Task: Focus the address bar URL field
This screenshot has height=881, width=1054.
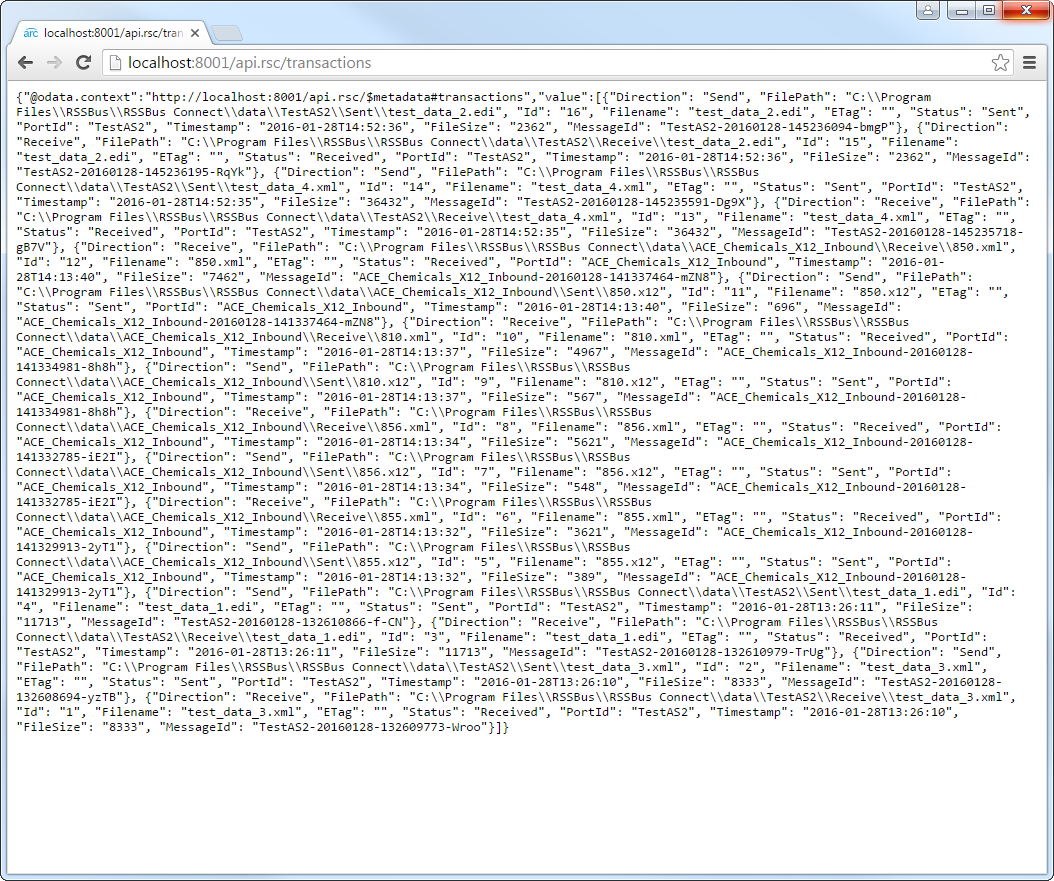Action: point(500,63)
